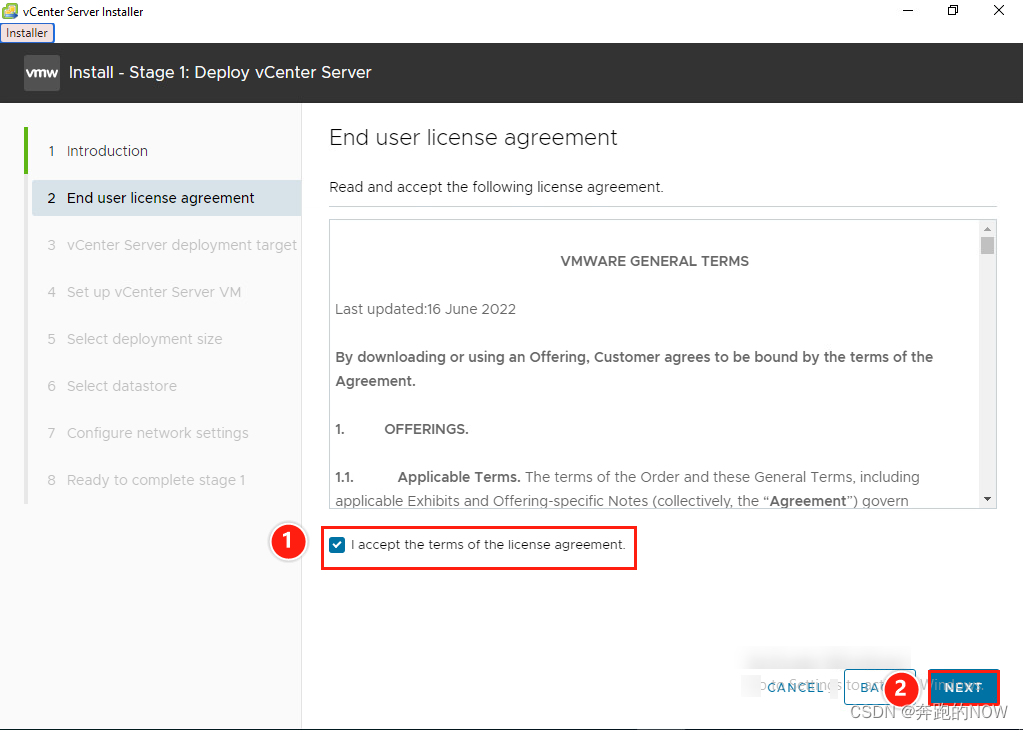The image size is (1023, 730).
Task: Click the 'Last updated:16 June 2022' text
Action: point(425,309)
